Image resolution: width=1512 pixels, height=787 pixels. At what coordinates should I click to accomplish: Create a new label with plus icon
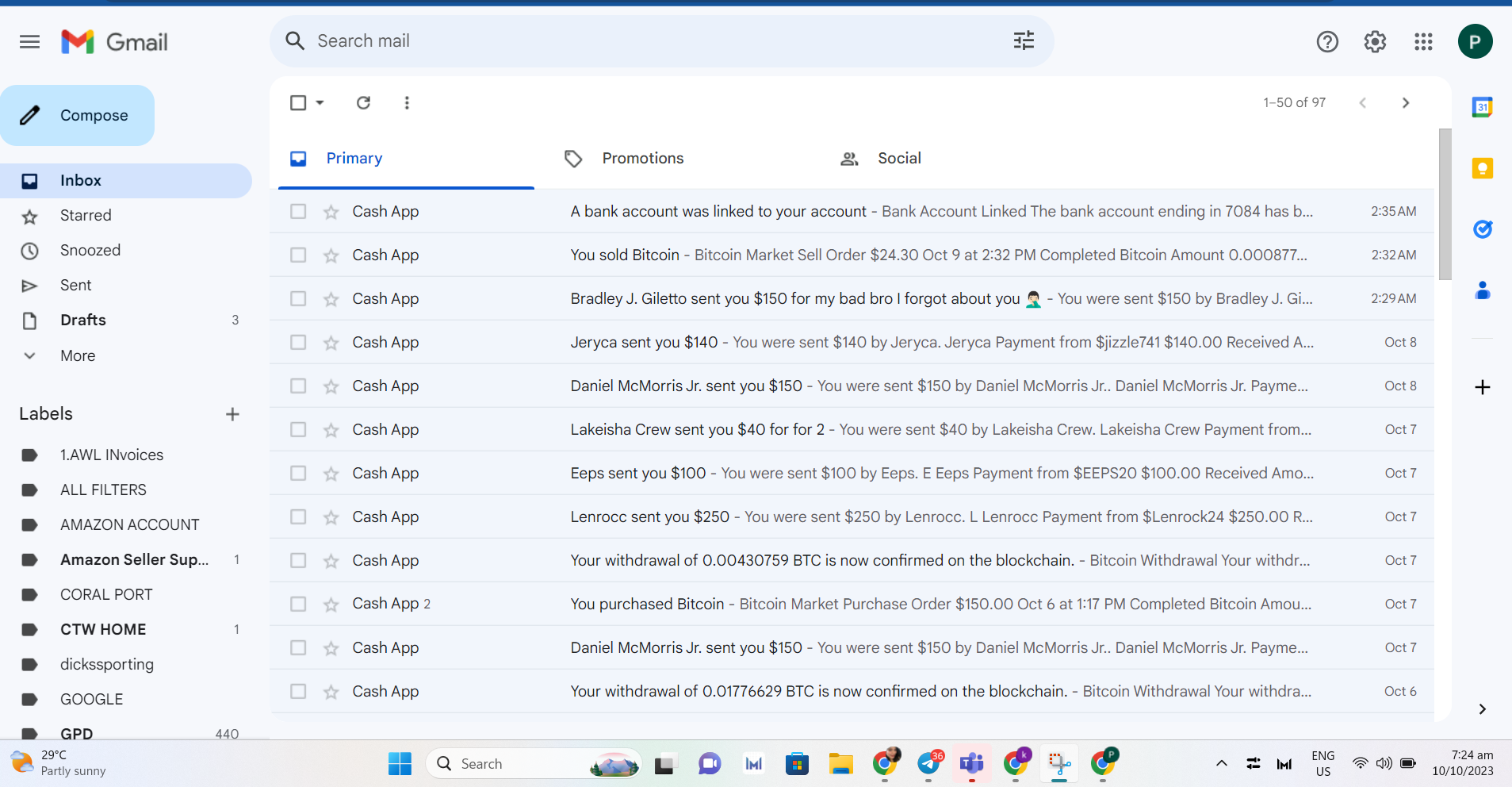pyautogui.click(x=232, y=414)
